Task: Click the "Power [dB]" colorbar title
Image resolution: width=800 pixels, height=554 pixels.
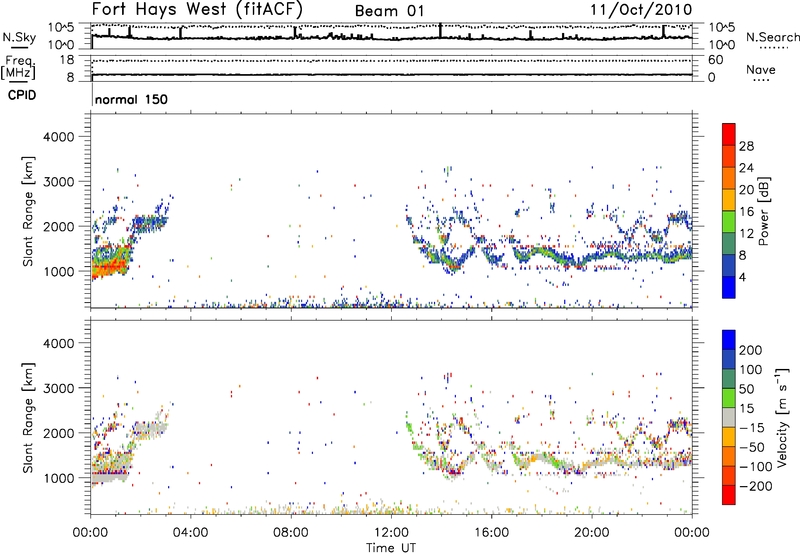Action: pyautogui.click(x=763, y=211)
